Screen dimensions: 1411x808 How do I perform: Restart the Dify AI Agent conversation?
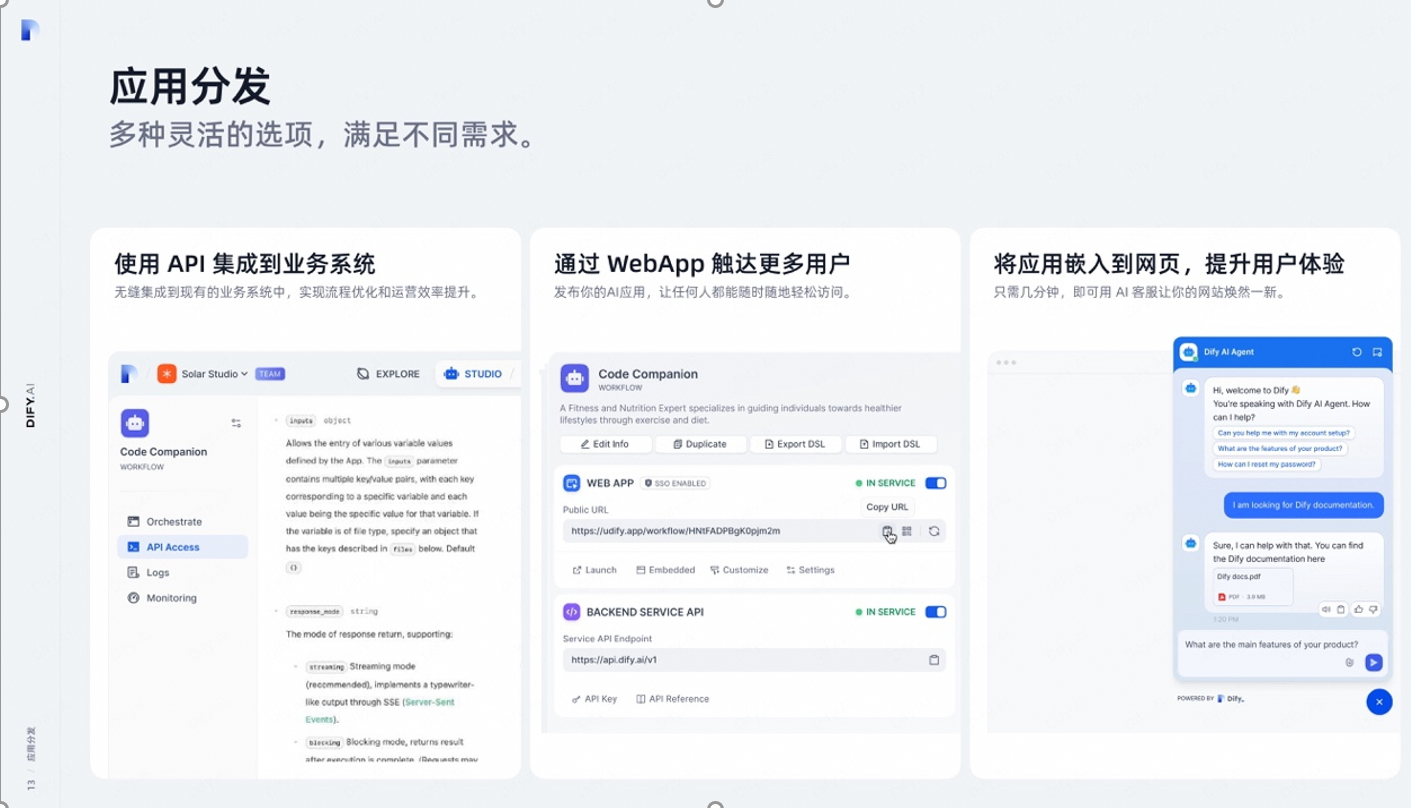tap(1357, 352)
